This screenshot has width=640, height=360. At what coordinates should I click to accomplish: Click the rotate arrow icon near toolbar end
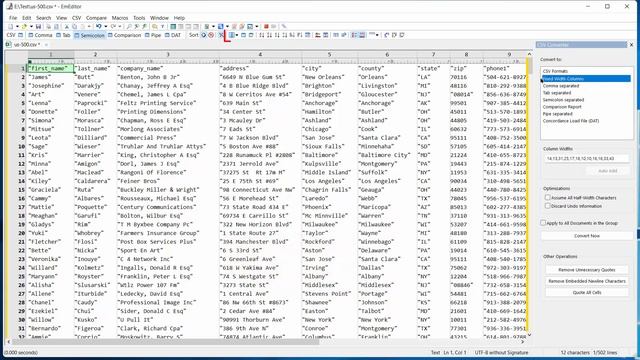pyautogui.click(x=387, y=35)
